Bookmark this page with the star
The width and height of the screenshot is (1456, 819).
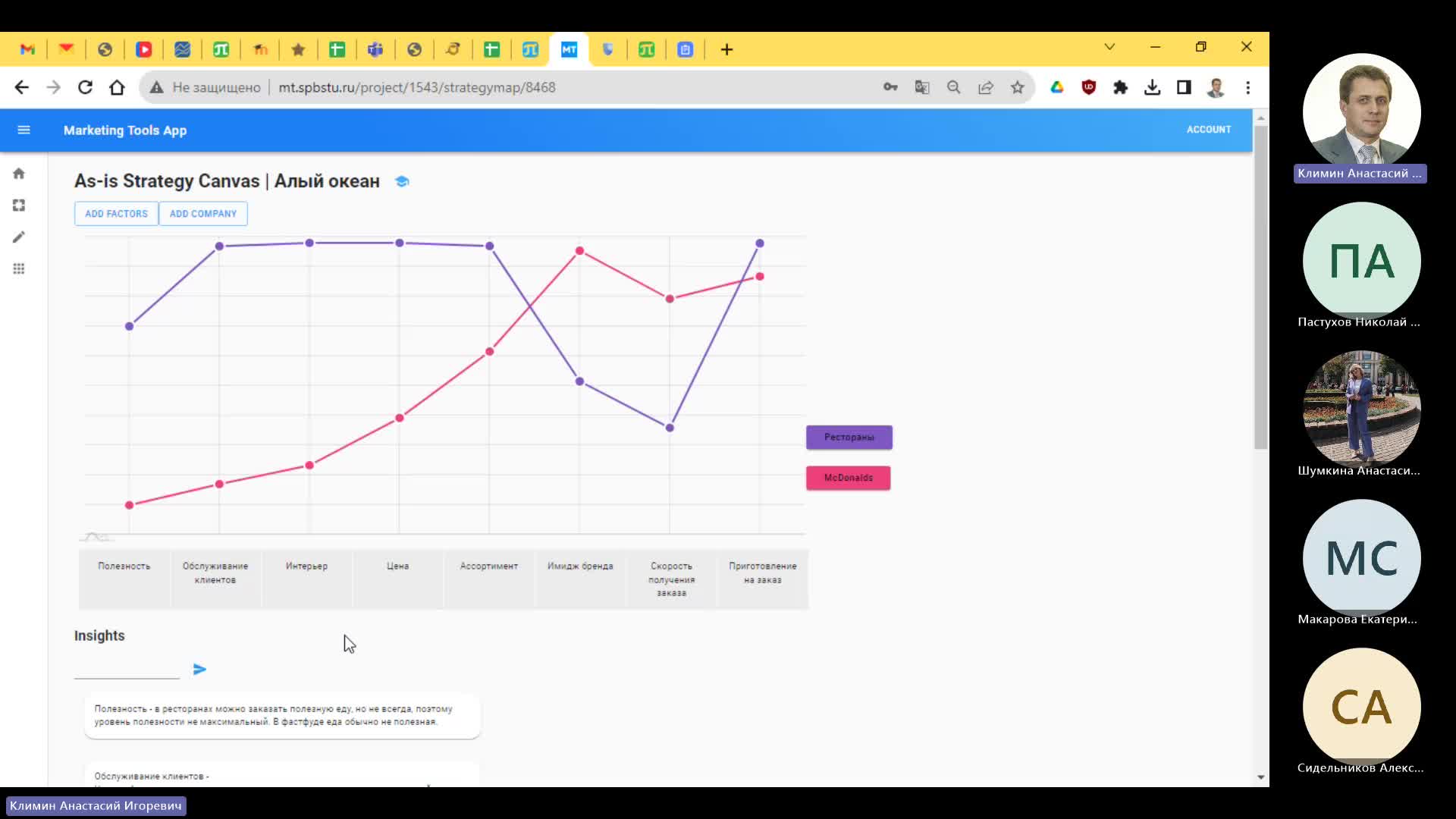[x=1018, y=87]
